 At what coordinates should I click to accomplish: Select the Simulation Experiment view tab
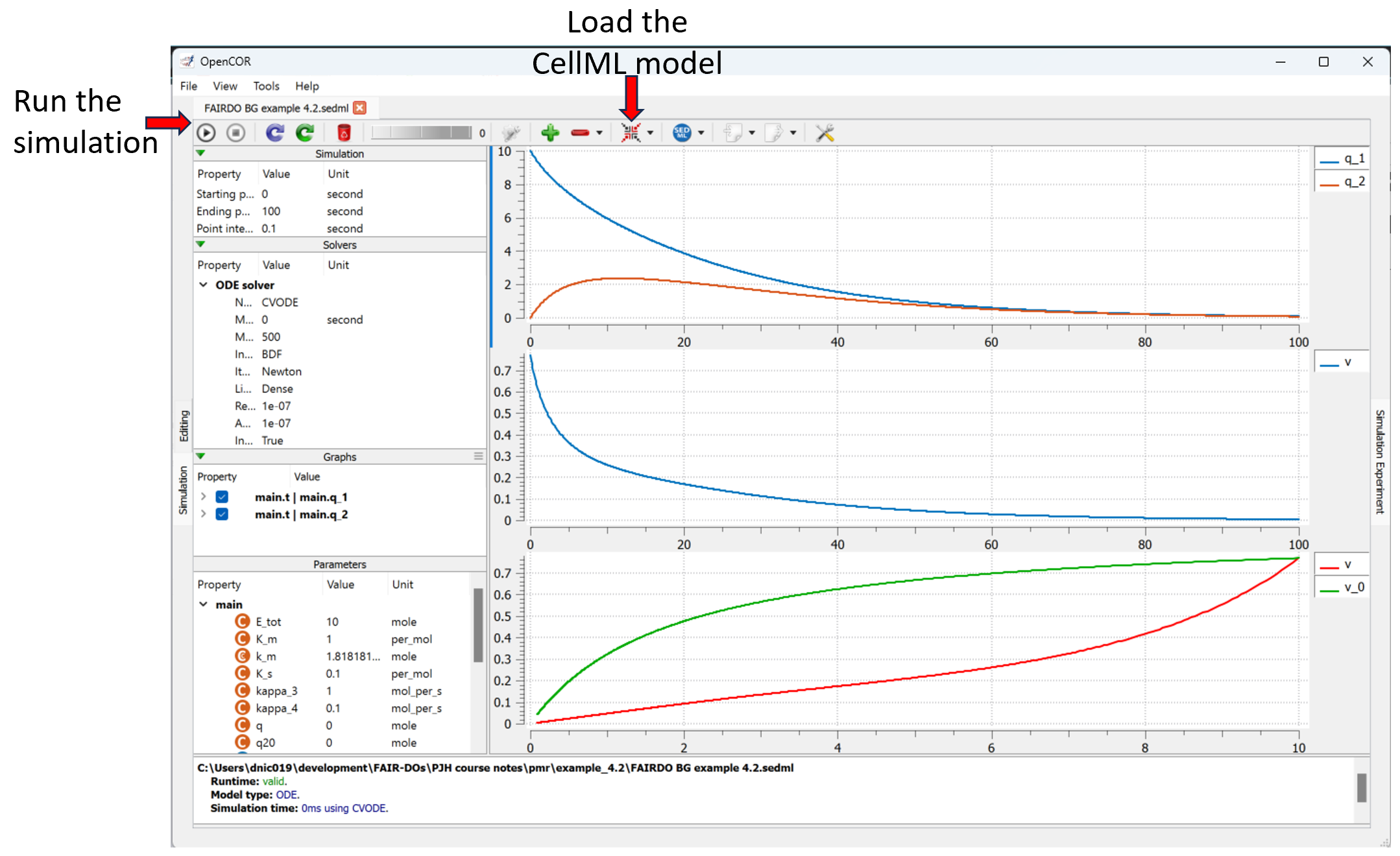[x=1379, y=462]
